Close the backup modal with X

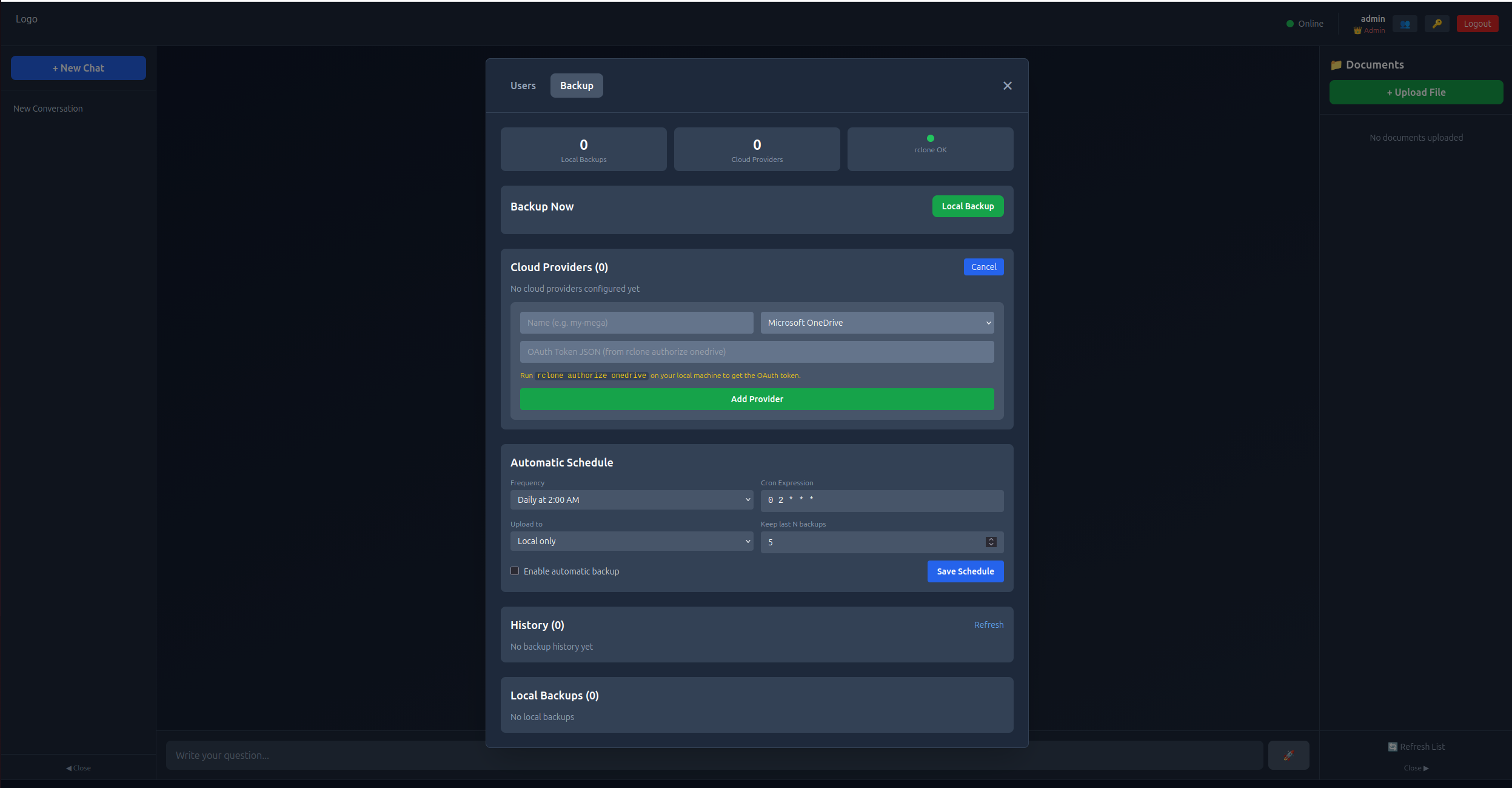(1008, 86)
